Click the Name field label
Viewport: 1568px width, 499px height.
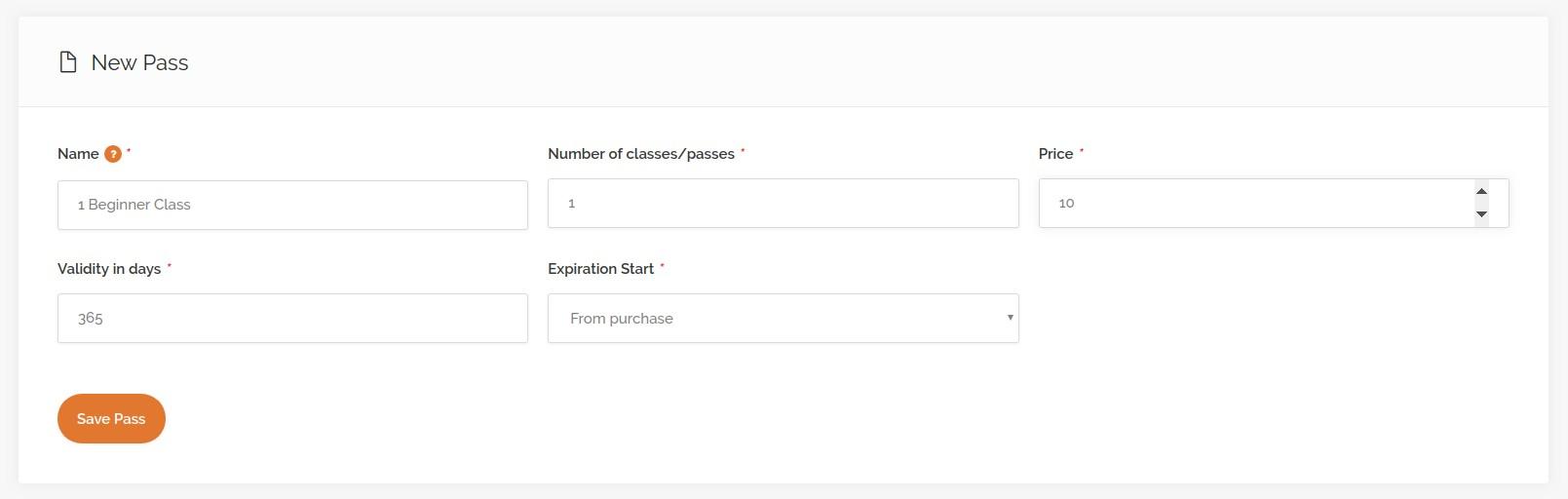[x=78, y=154]
